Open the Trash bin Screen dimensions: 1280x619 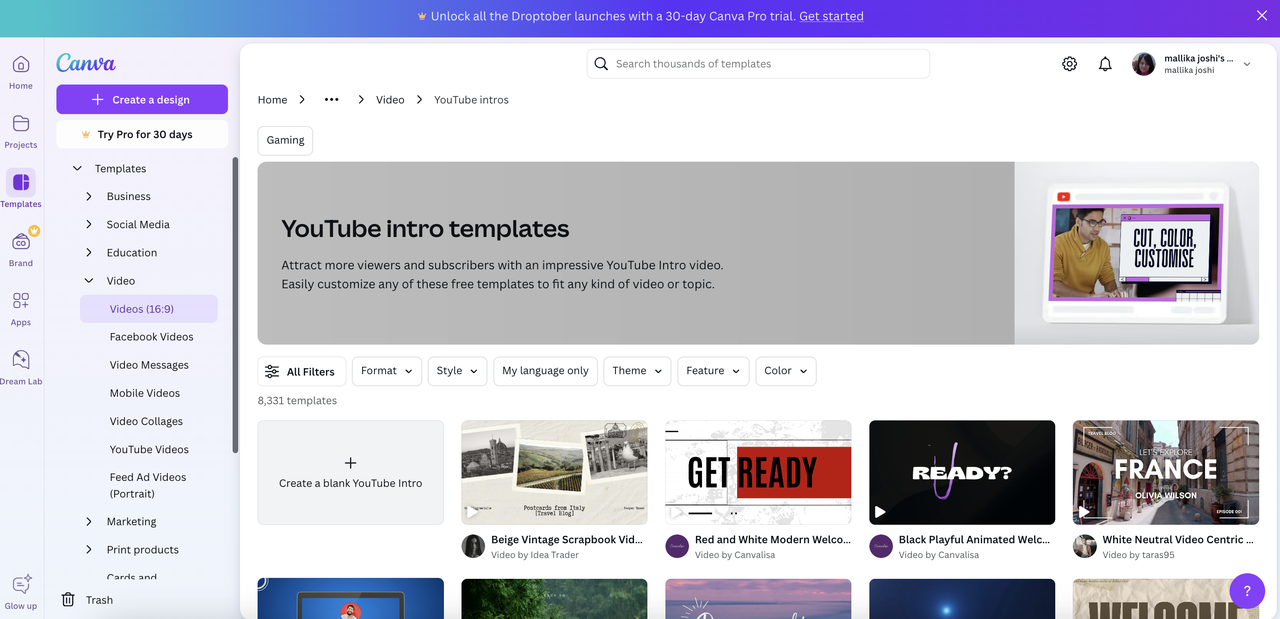68,600
